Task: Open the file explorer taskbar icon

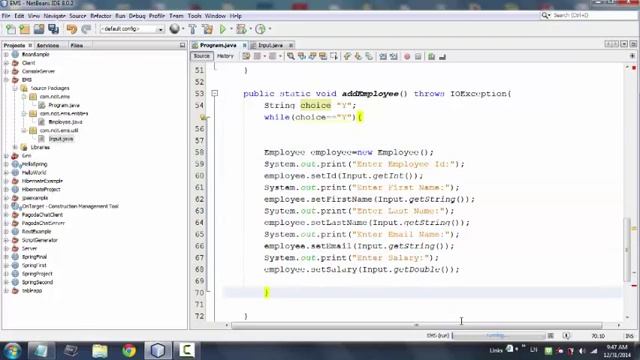Action: pyautogui.click(x=100, y=351)
